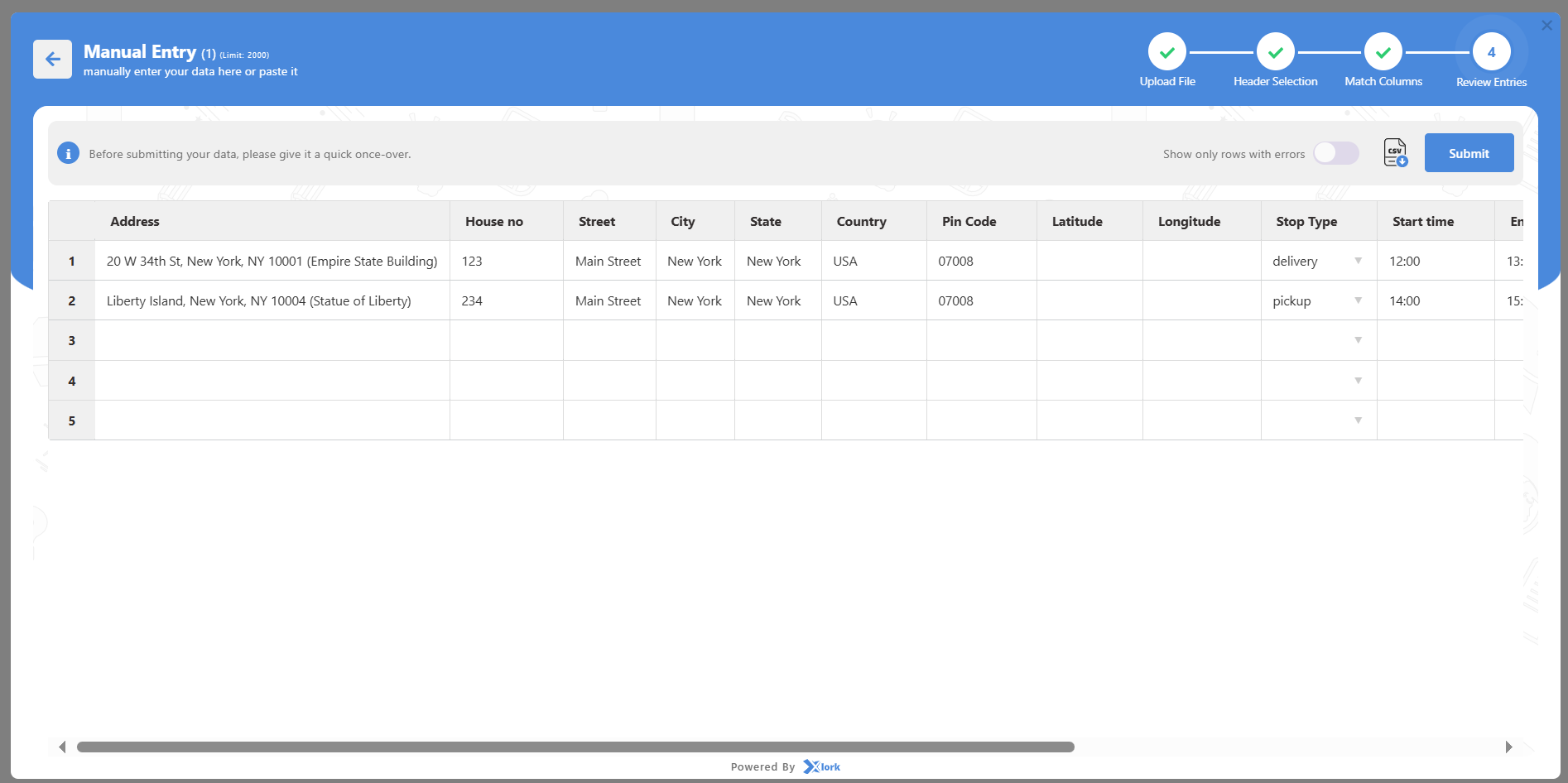Expand Stop Type dropdown in row 3
Viewport: 1568px width, 783px height.
click(x=1358, y=340)
